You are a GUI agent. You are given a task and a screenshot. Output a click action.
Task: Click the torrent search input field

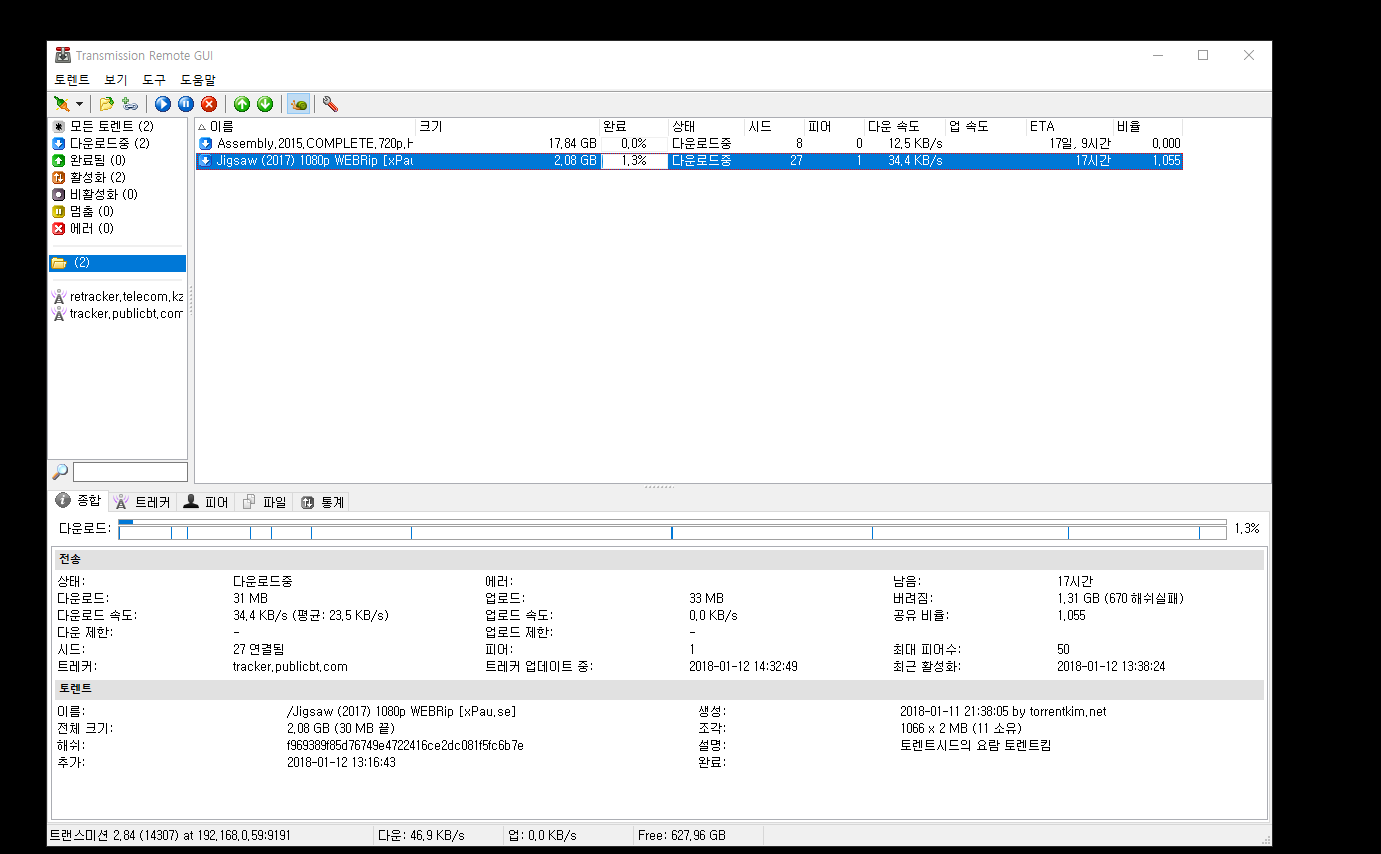[x=130, y=472]
